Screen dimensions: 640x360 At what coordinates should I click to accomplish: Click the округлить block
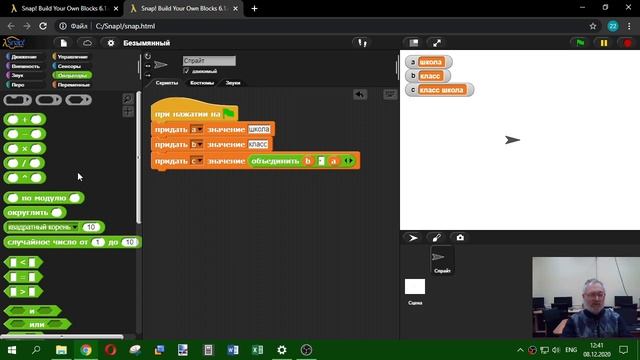pyautogui.click(x=35, y=213)
